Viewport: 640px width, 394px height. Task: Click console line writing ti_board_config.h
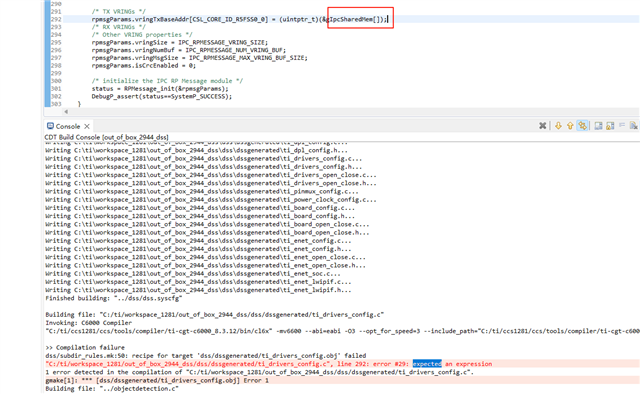tap(200, 216)
